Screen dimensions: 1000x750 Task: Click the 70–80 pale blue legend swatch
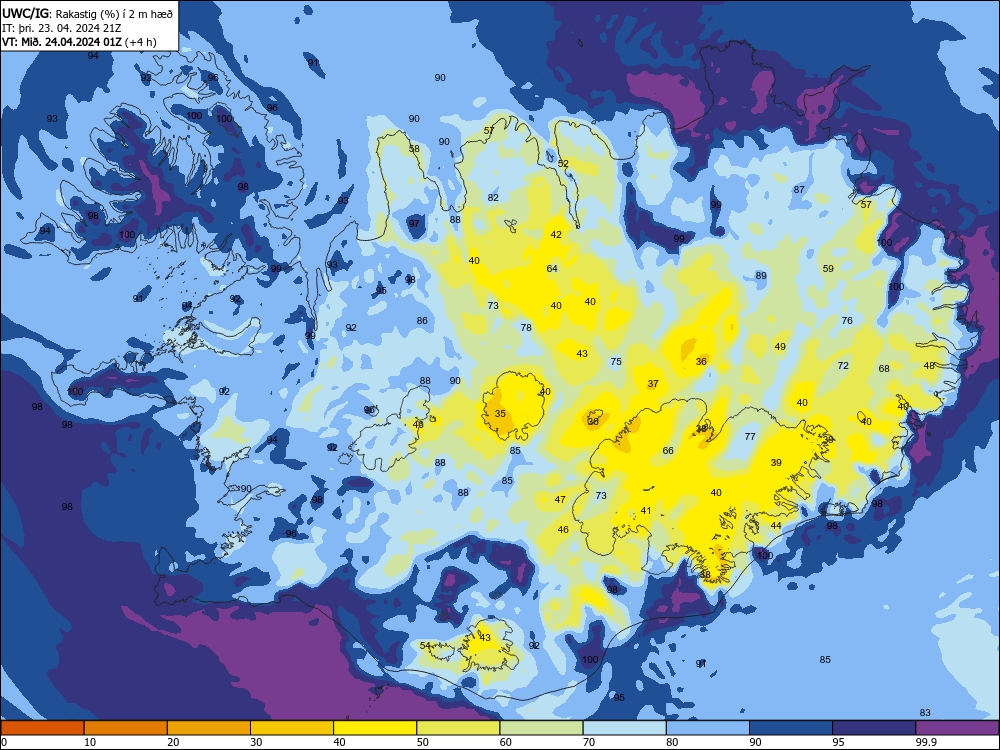pyautogui.click(x=624, y=728)
